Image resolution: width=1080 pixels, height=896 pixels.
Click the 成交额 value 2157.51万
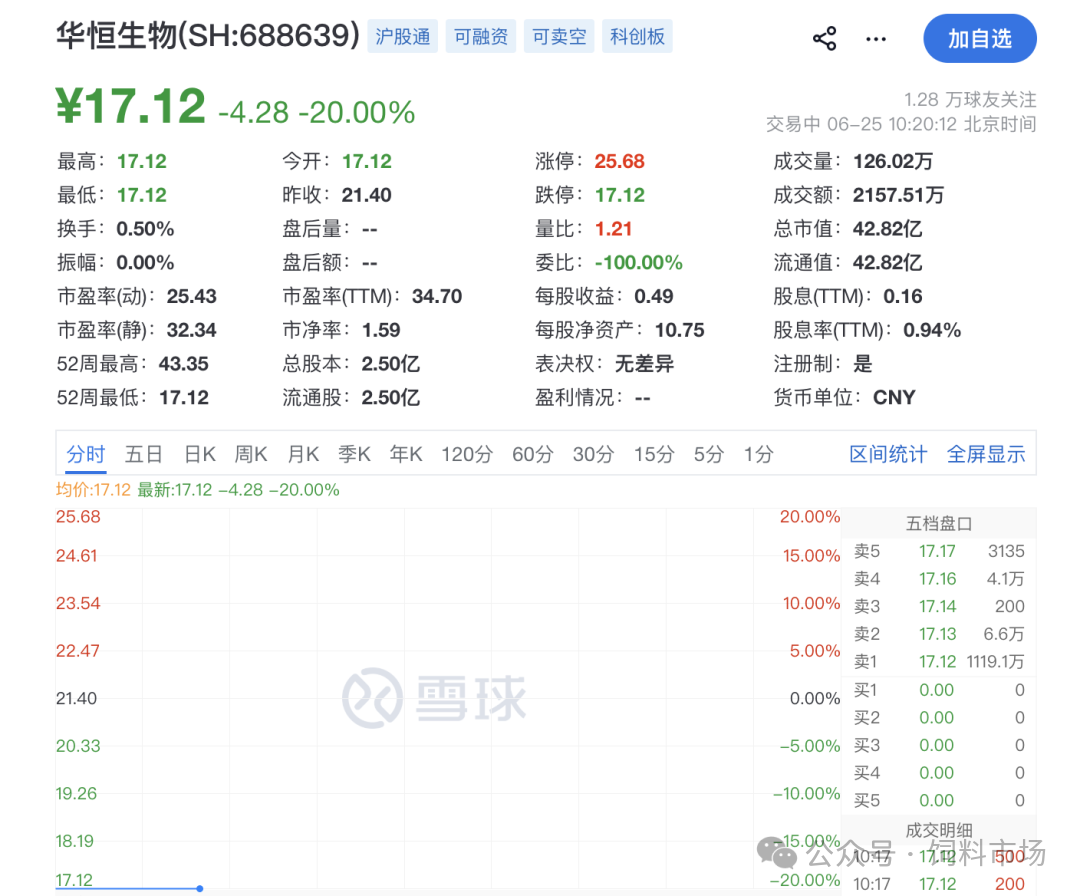tap(898, 195)
